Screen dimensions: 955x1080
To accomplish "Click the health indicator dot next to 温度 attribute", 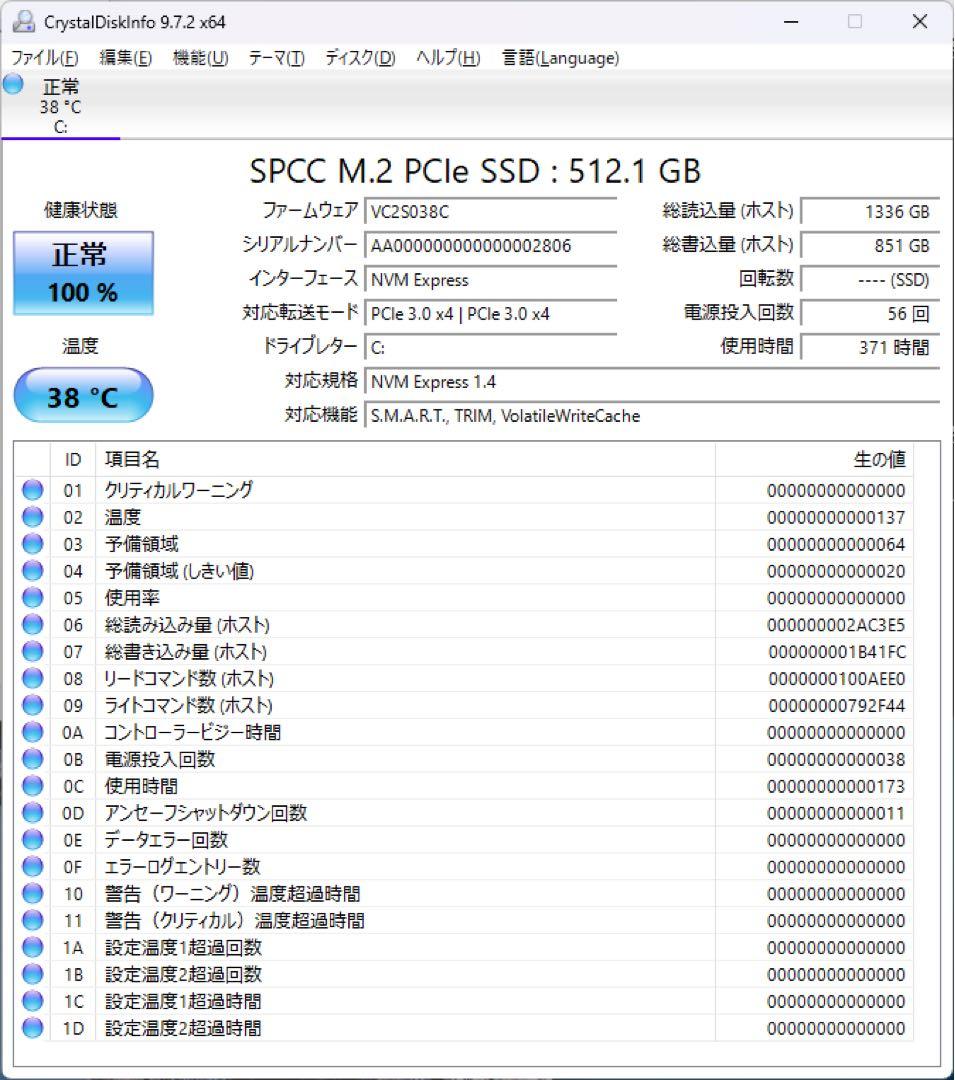I will (x=32, y=517).
